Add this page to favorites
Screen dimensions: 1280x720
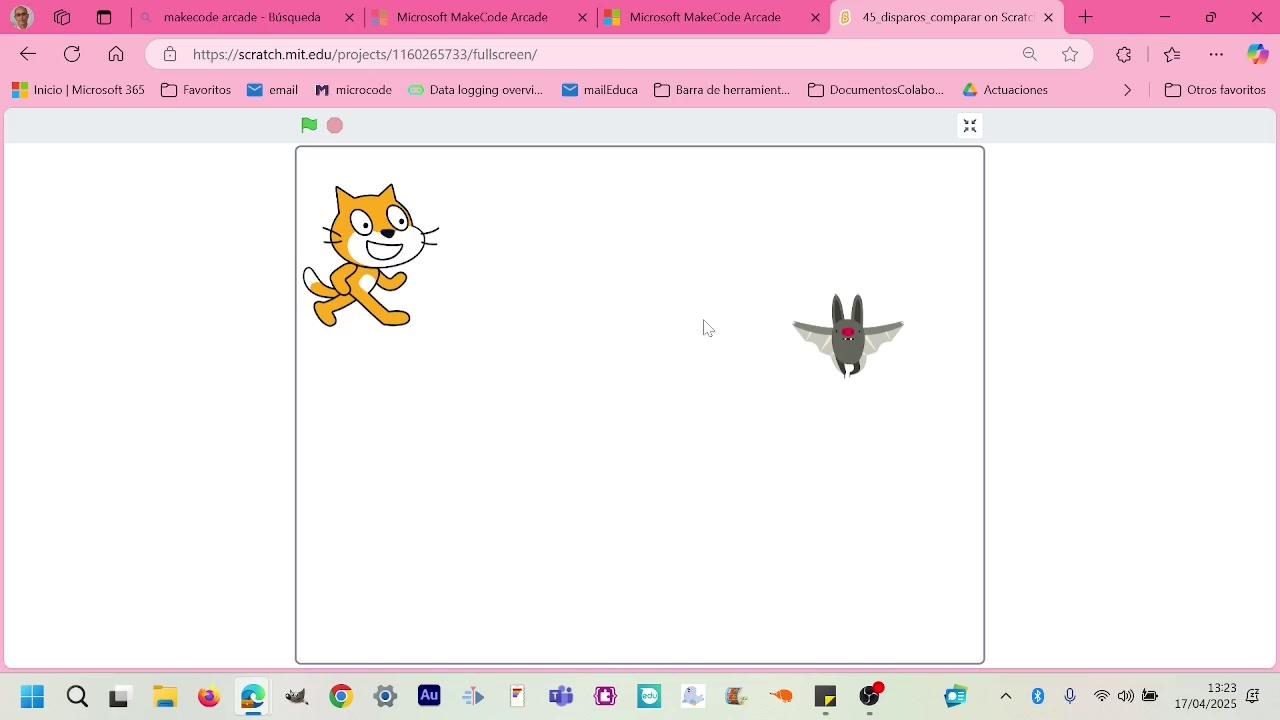(1070, 54)
